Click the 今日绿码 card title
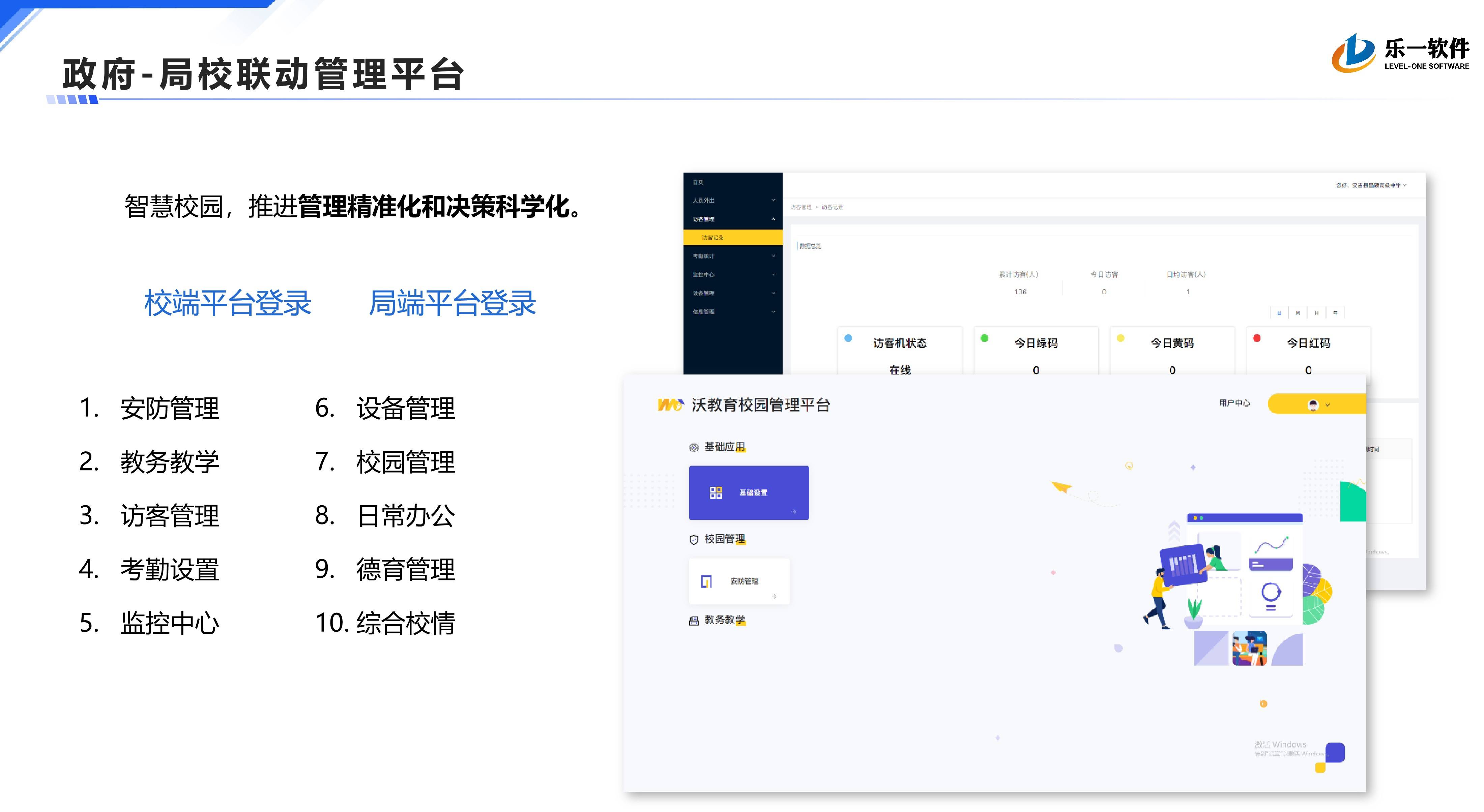The height and width of the screenshot is (812, 1484). click(x=1036, y=343)
